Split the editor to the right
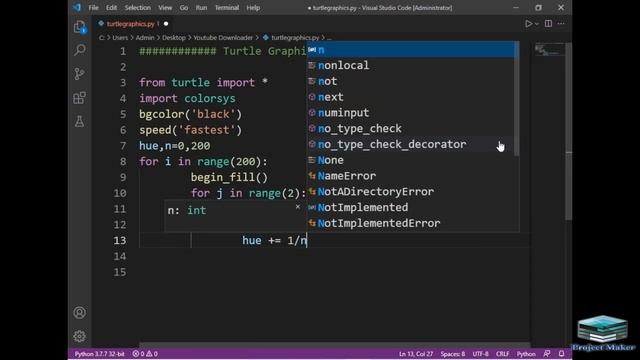640x360 pixels. pyautogui.click(x=548, y=24)
